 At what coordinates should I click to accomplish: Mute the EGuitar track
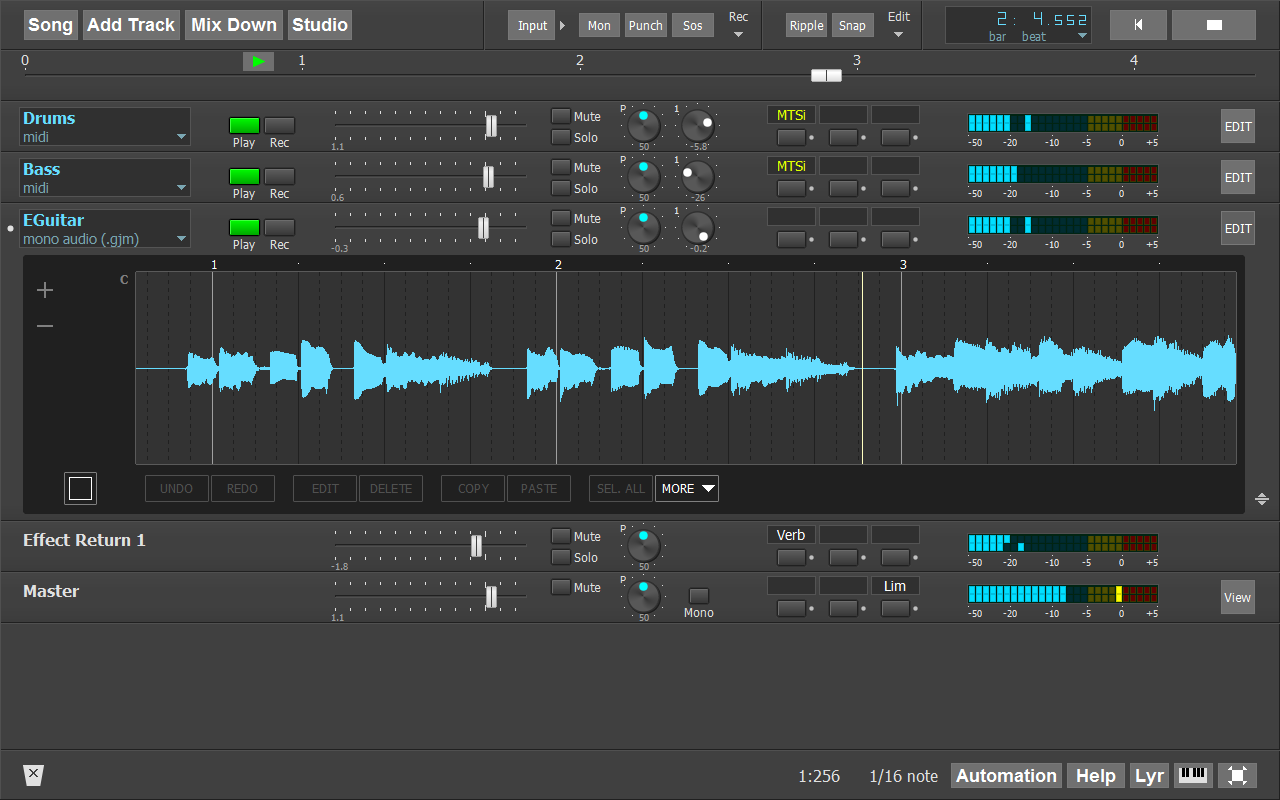[x=561, y=217]
